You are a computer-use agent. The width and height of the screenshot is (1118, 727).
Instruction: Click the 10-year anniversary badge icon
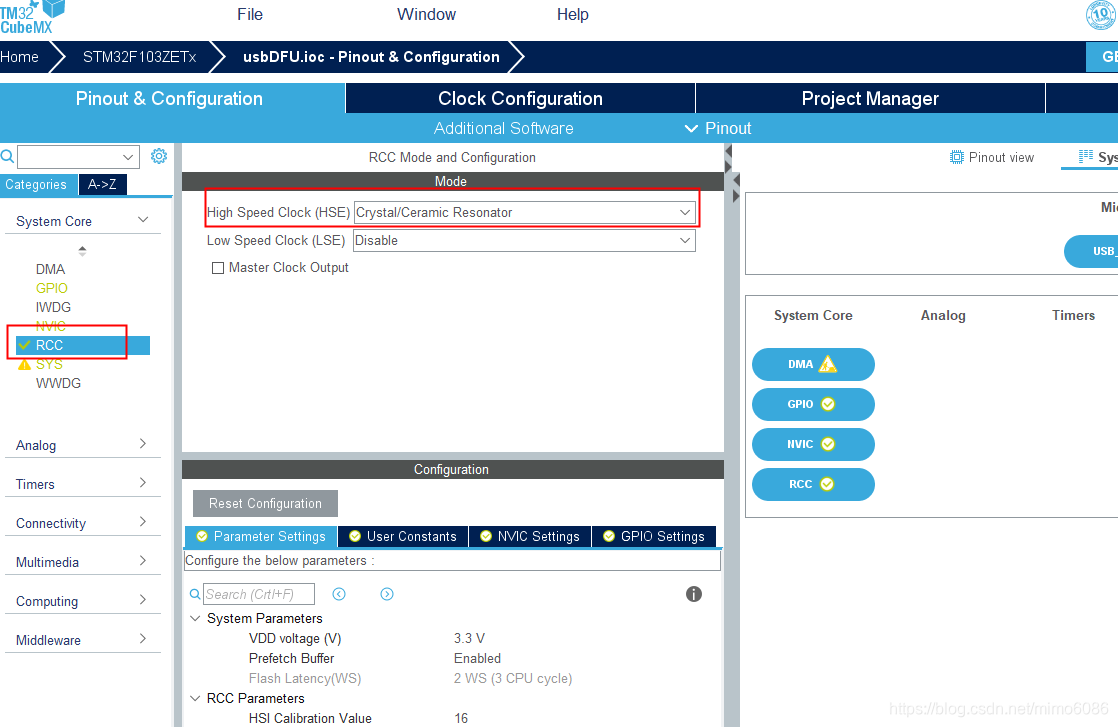click(x=1101, y=14)
